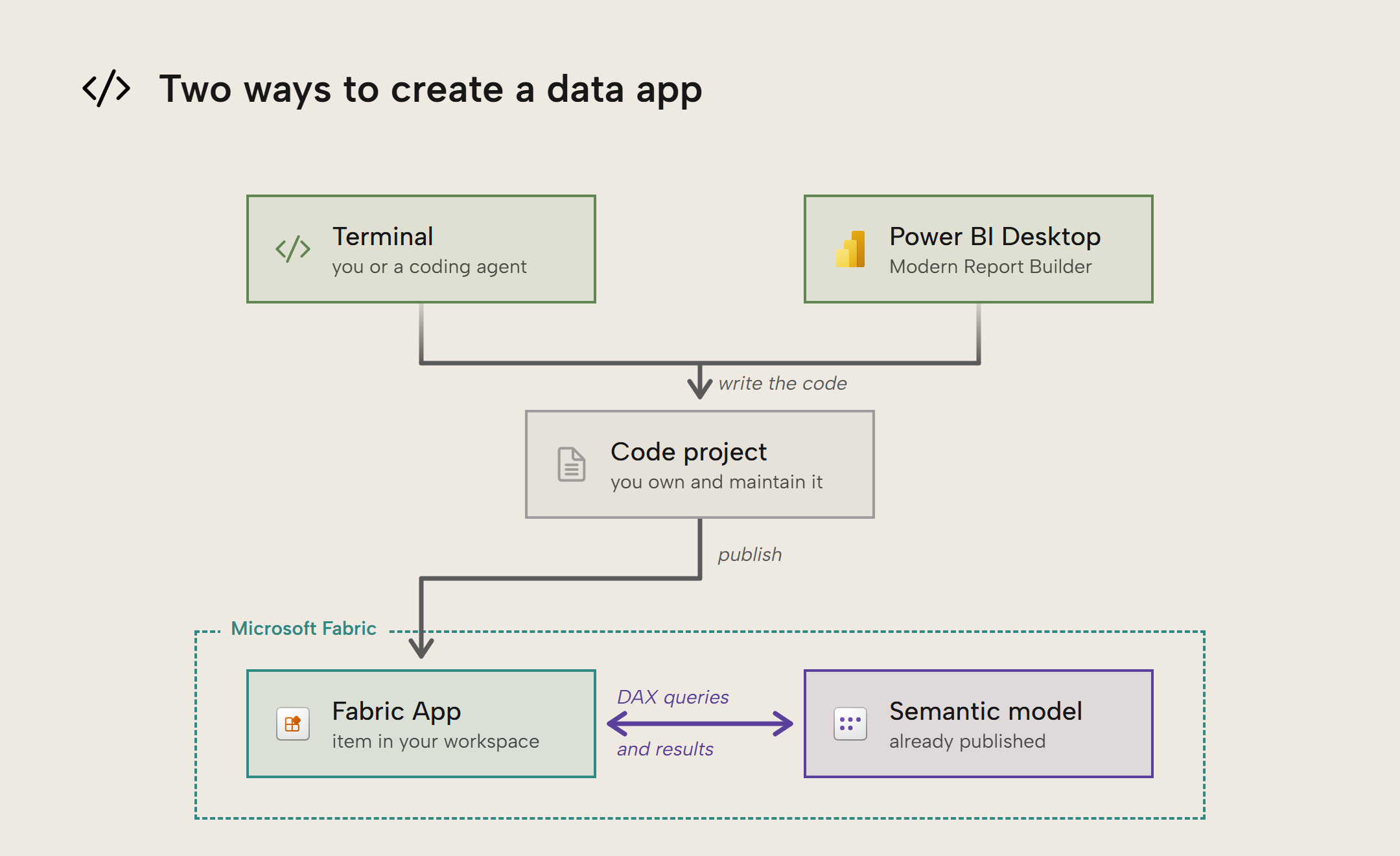Click the orange Fabric App icon

point(293,724)
